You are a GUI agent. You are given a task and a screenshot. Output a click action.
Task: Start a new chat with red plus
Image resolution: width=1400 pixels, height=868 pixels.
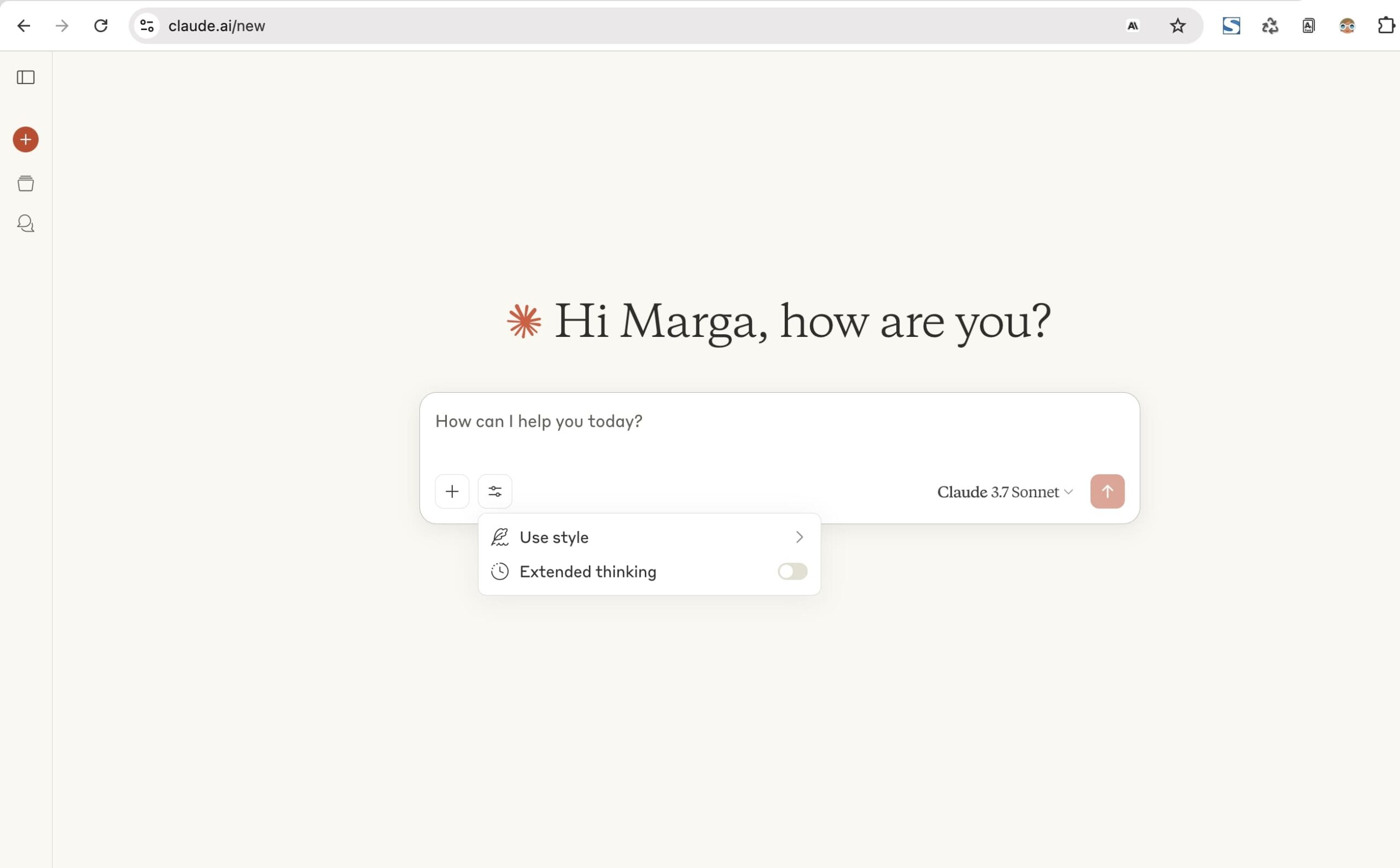click(x=26, y=139)
